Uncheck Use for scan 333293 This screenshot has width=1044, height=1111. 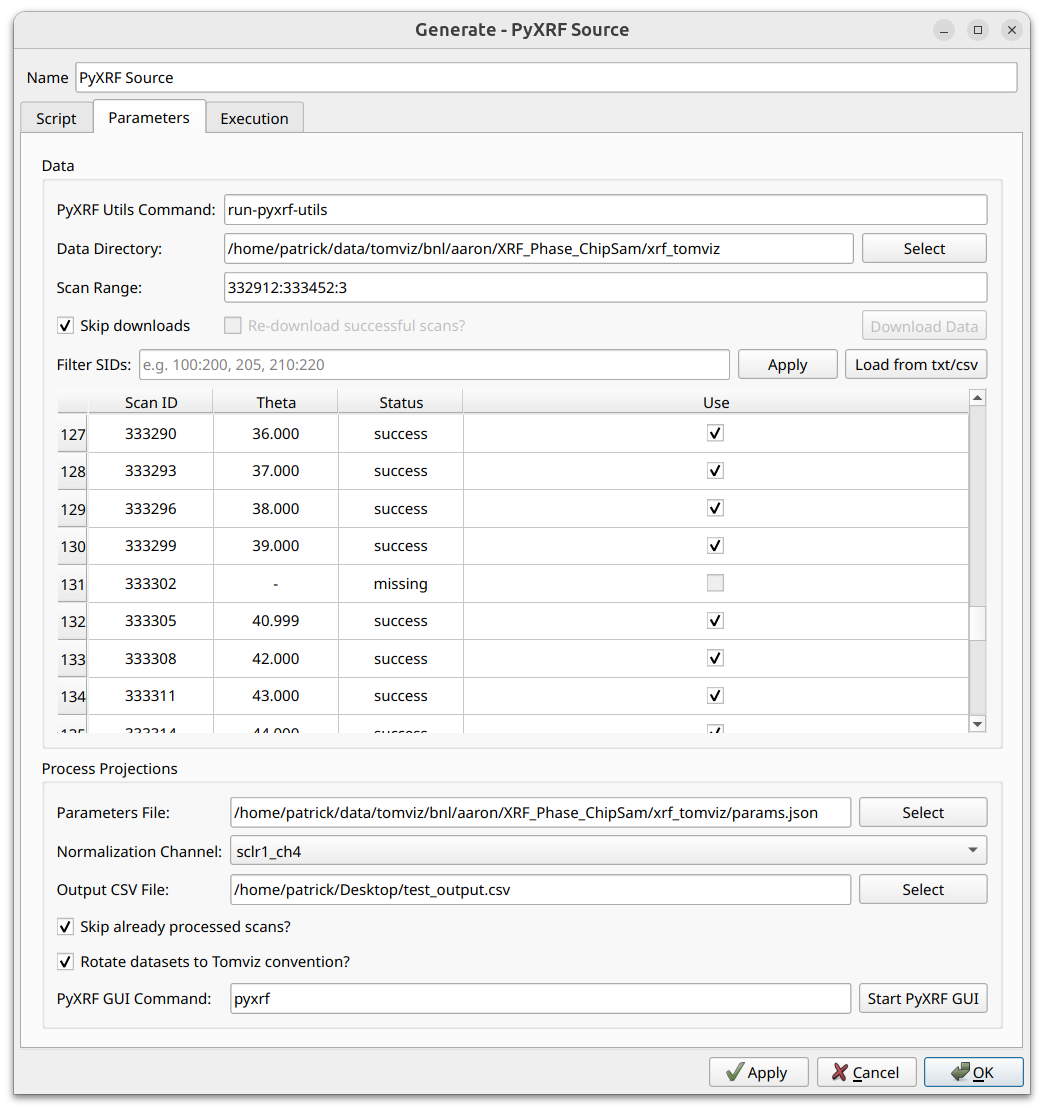[x=715, y=470]
